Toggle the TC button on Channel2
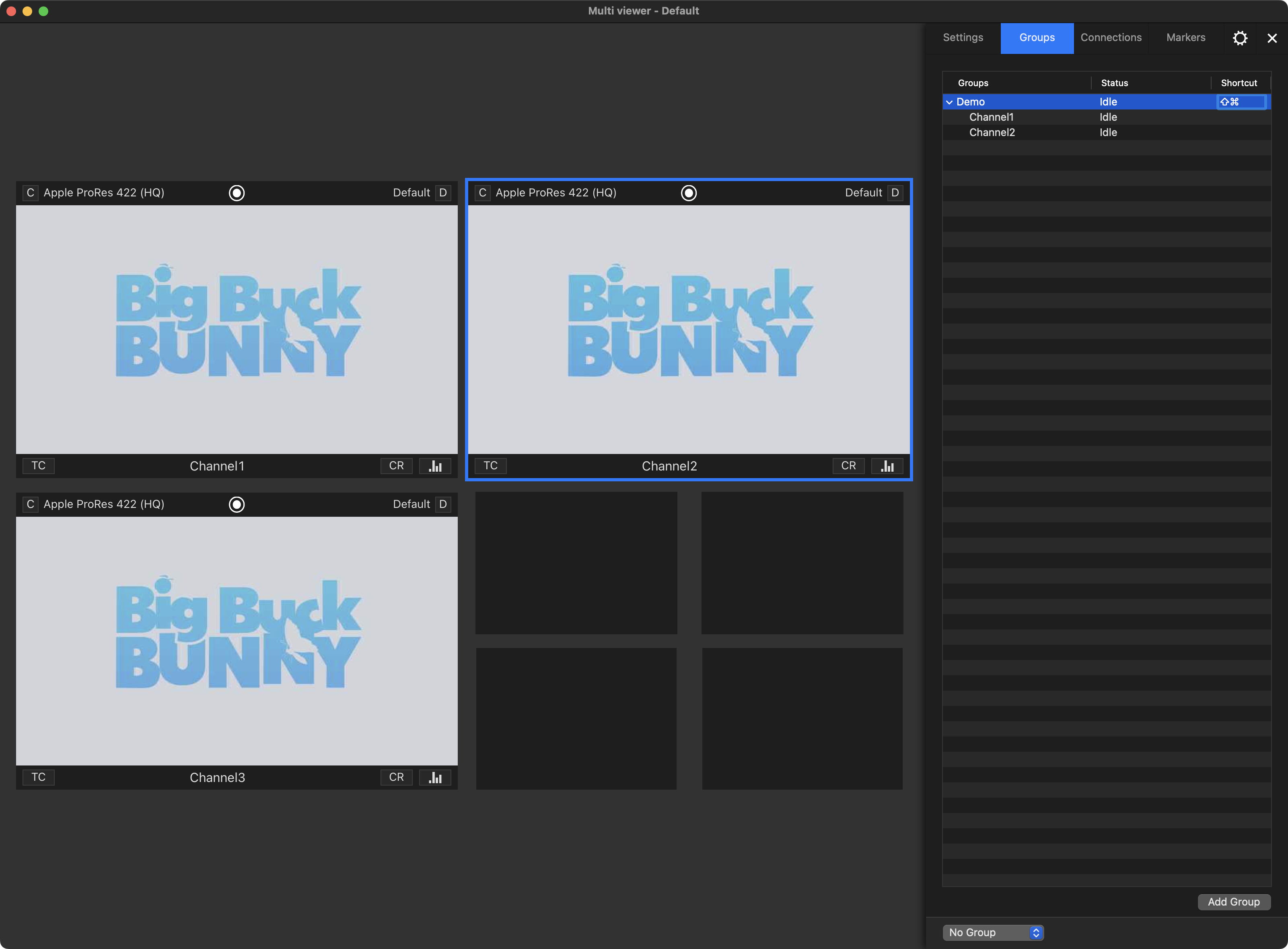This screenshot has width=1288, height=949. pyautogui.click(x=490, y=466)
